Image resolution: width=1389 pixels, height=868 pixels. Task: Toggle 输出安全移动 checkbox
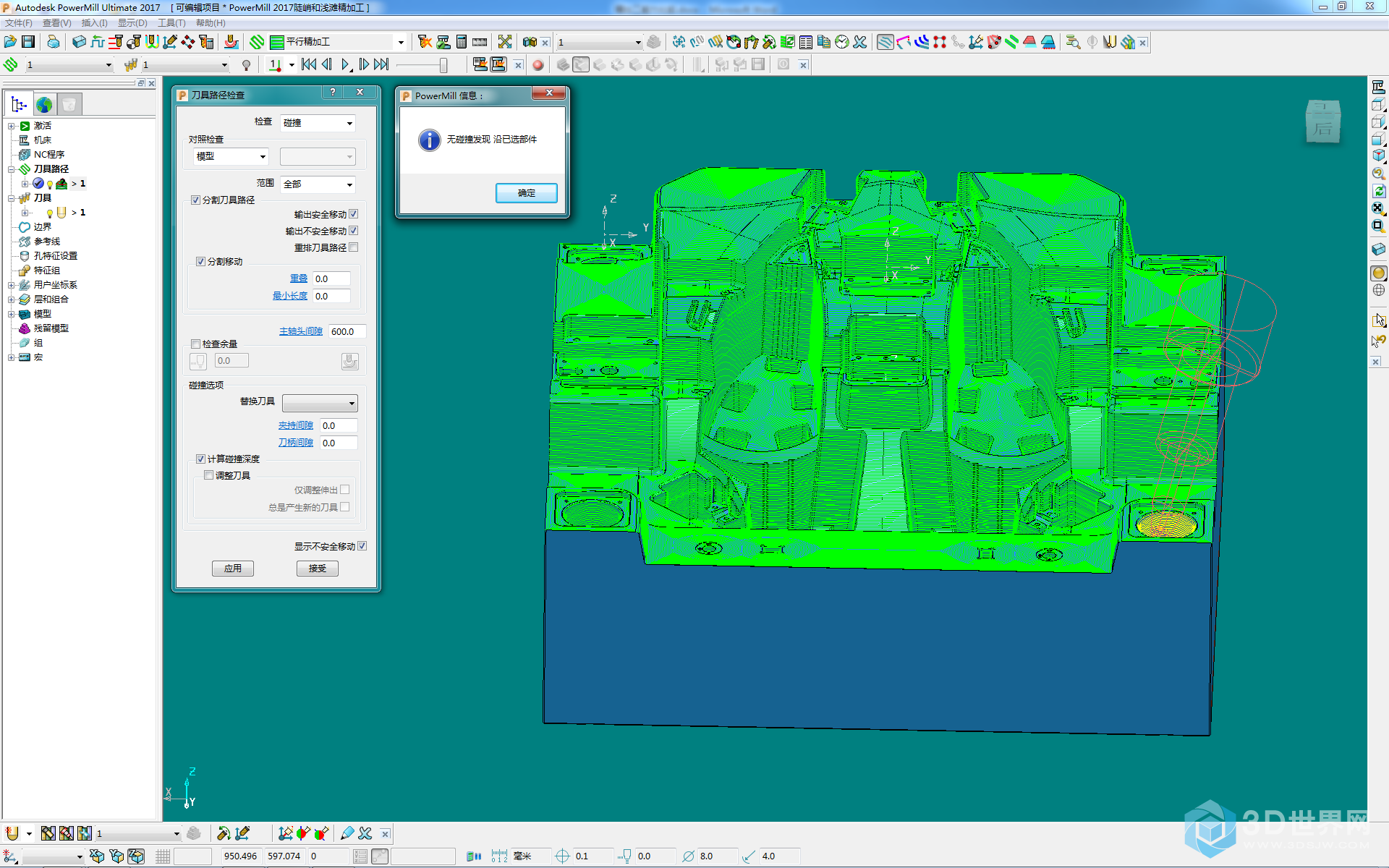point(354,214)
